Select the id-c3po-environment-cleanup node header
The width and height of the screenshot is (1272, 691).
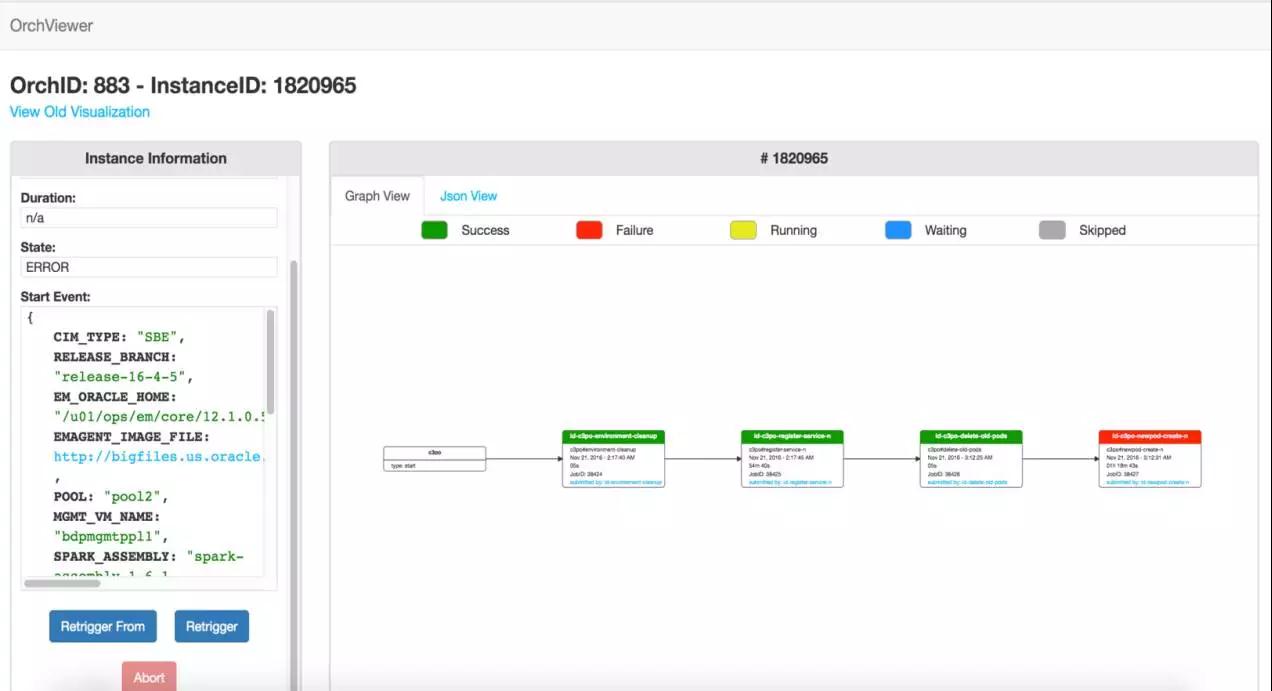[x=613, y=437]
